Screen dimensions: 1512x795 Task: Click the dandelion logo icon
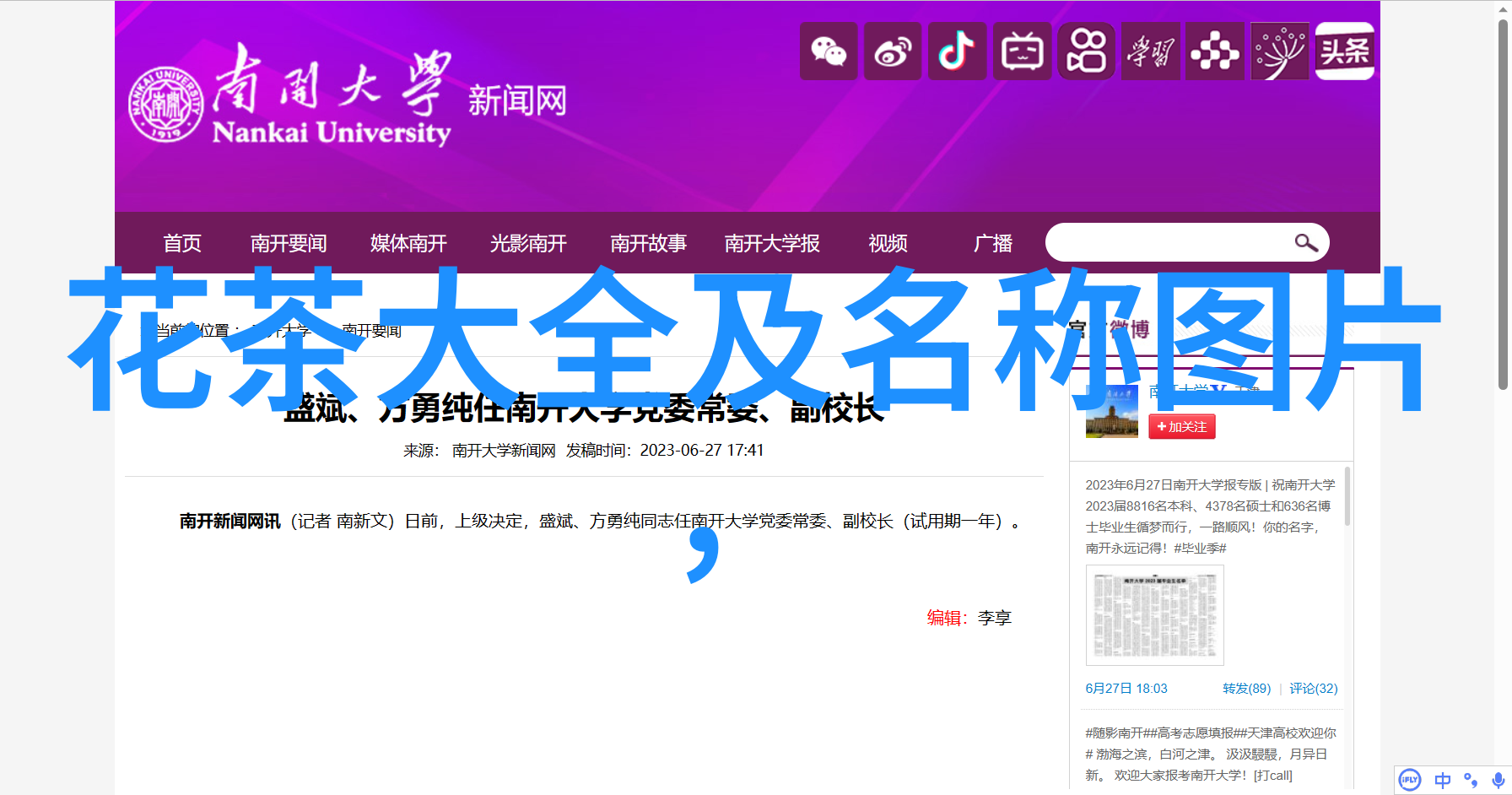pyautogui.click(x=1279, y=51)
